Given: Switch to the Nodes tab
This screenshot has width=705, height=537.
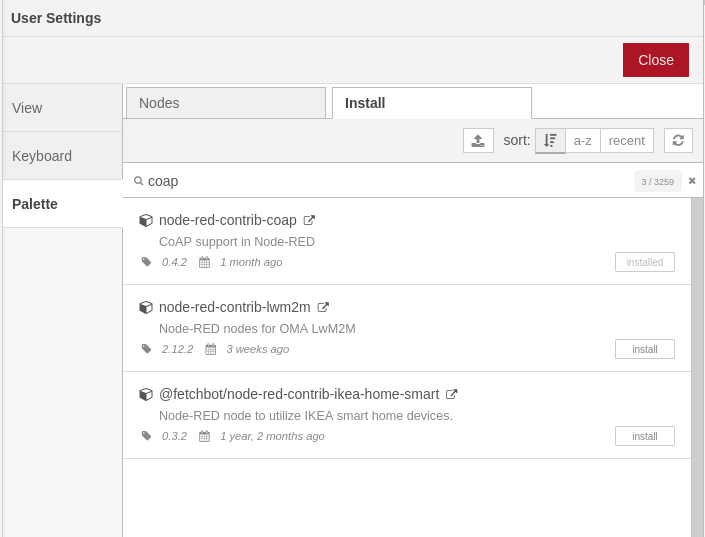Looking at the screenshot, I should pos(226,103).
